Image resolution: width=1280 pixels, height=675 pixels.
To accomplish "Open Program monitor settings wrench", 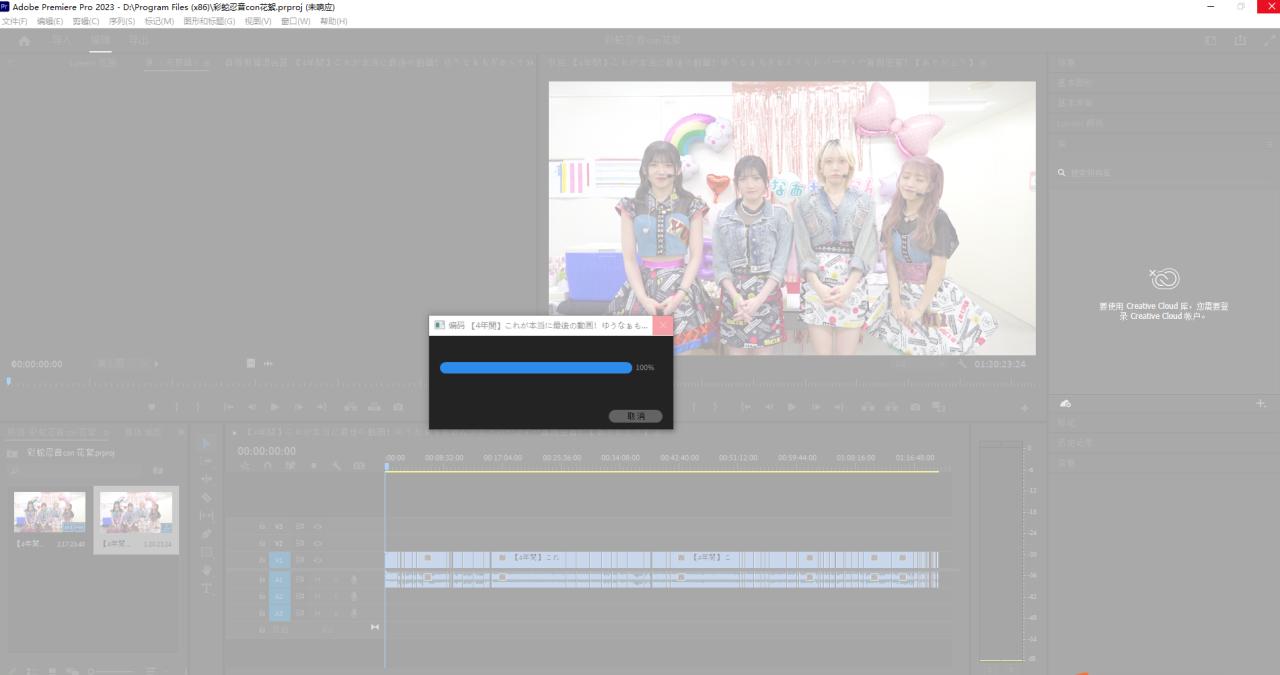I will (x=962, y=364).
